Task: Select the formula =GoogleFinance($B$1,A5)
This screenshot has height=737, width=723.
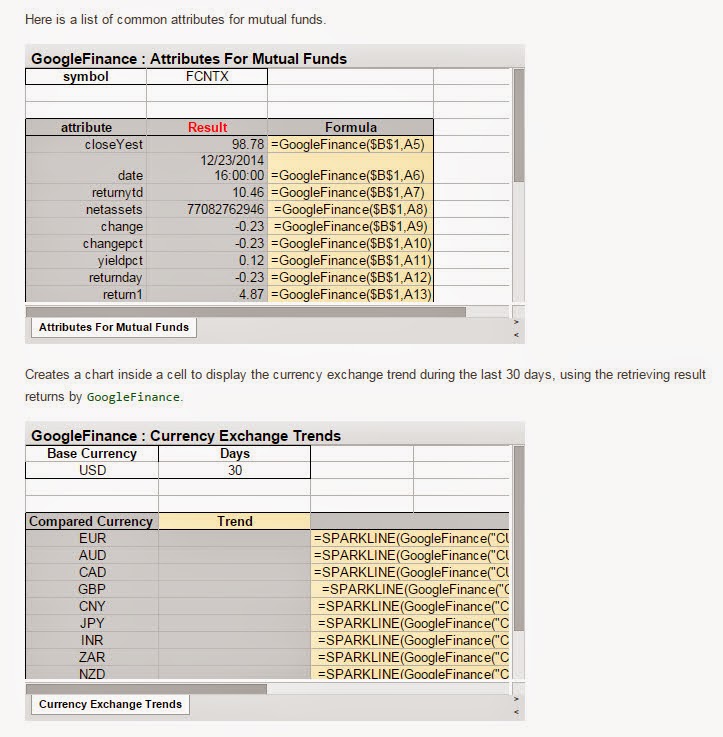Action: tap(351, 144)
